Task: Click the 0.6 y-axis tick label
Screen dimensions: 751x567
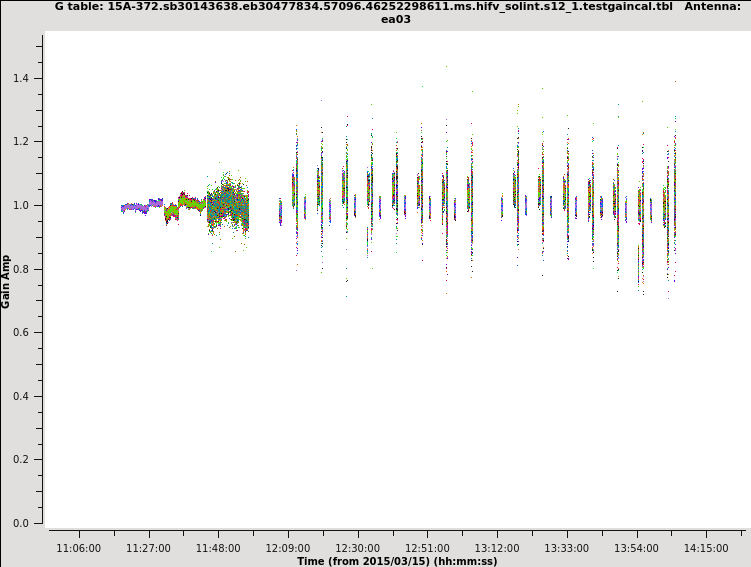Action: coord(20,333)
